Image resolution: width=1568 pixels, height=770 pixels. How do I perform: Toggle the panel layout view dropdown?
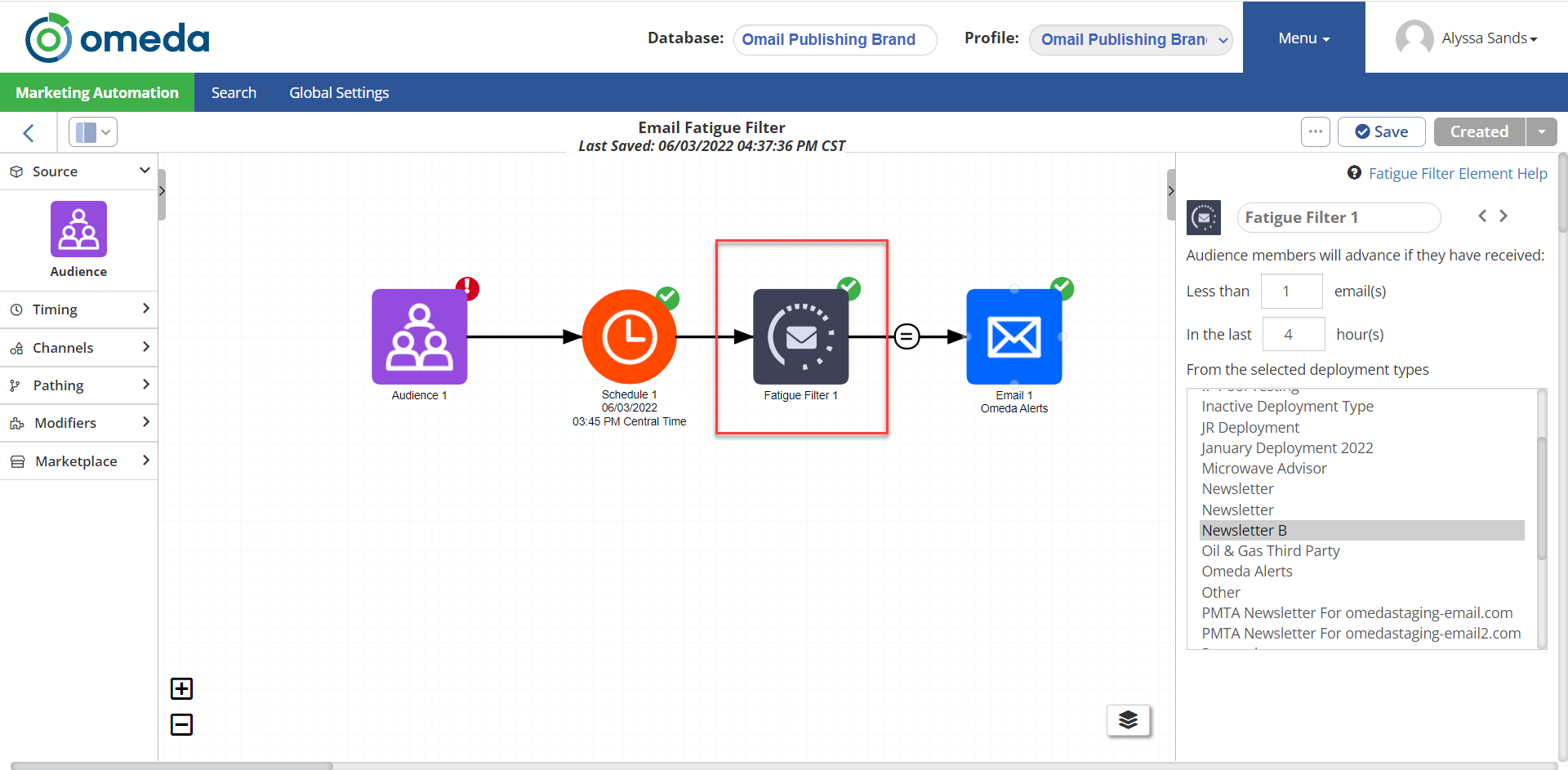point(93,132)
